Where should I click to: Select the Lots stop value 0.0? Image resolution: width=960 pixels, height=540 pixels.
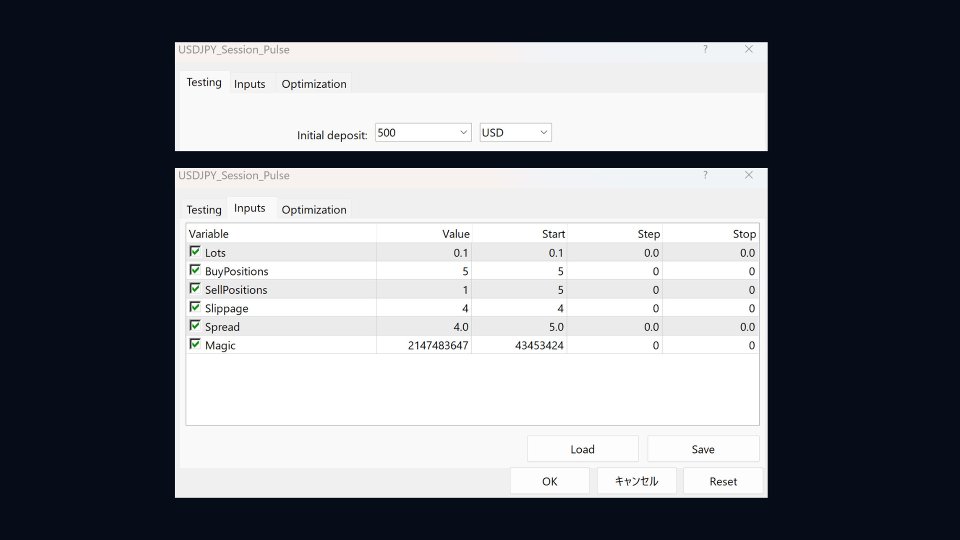coord(711,252)
